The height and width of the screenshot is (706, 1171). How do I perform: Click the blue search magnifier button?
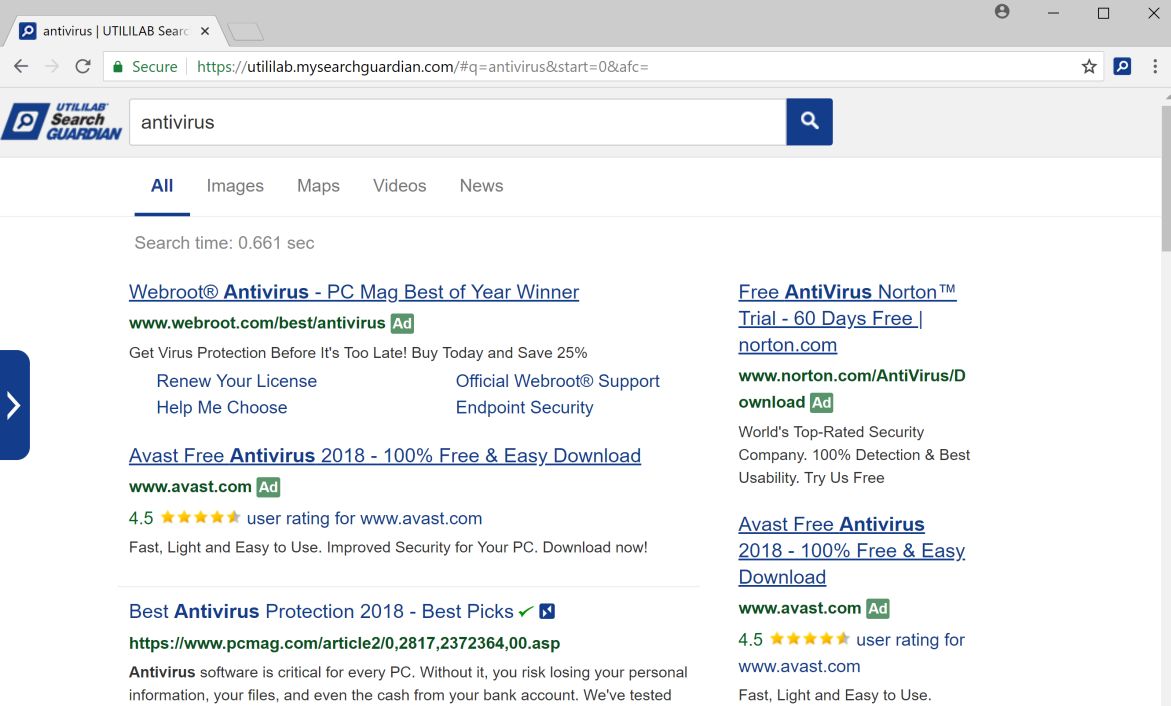[x=809, y=122]
